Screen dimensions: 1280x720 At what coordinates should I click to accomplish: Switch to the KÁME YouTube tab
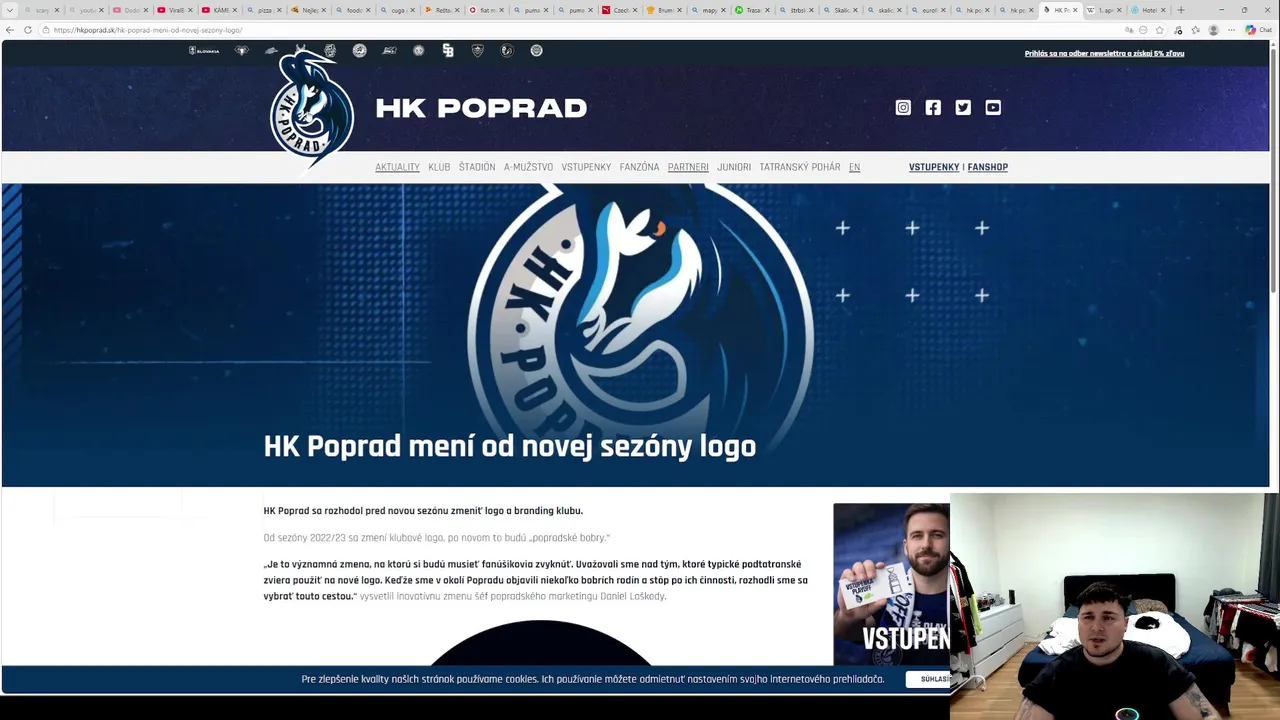tap(221, 10)
